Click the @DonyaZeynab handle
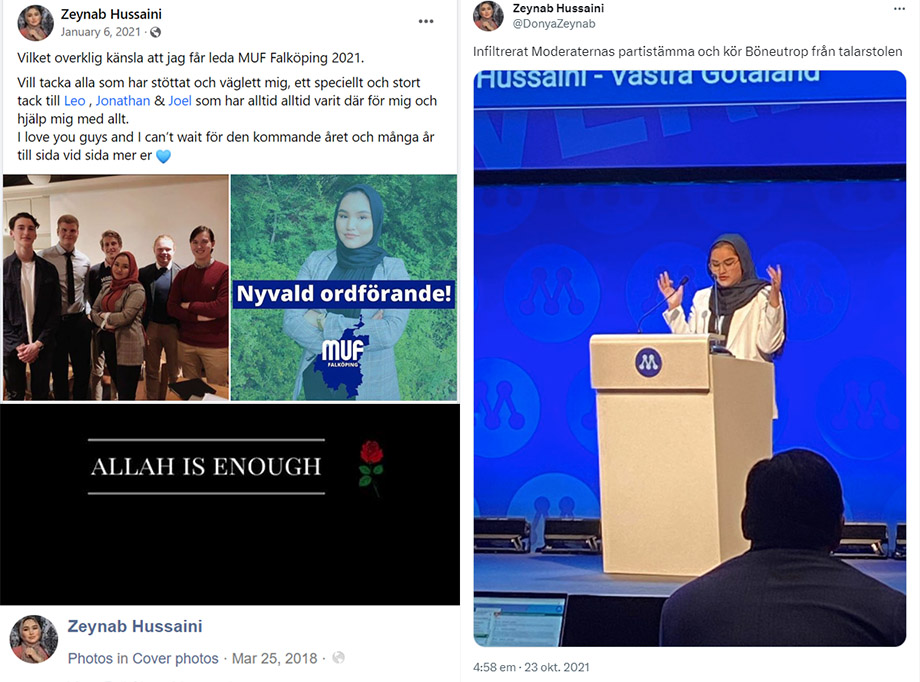Viewport: 920px width, 682px height. [554, 24]
